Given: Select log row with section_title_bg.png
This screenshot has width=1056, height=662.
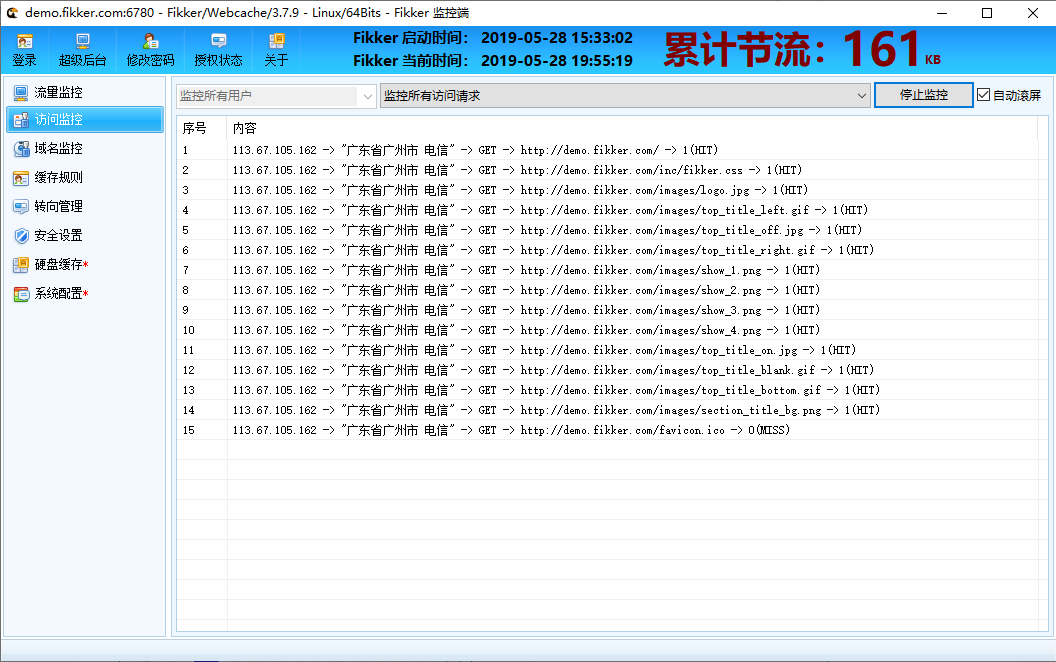Looking at the screenshot, I should [607, 410].
